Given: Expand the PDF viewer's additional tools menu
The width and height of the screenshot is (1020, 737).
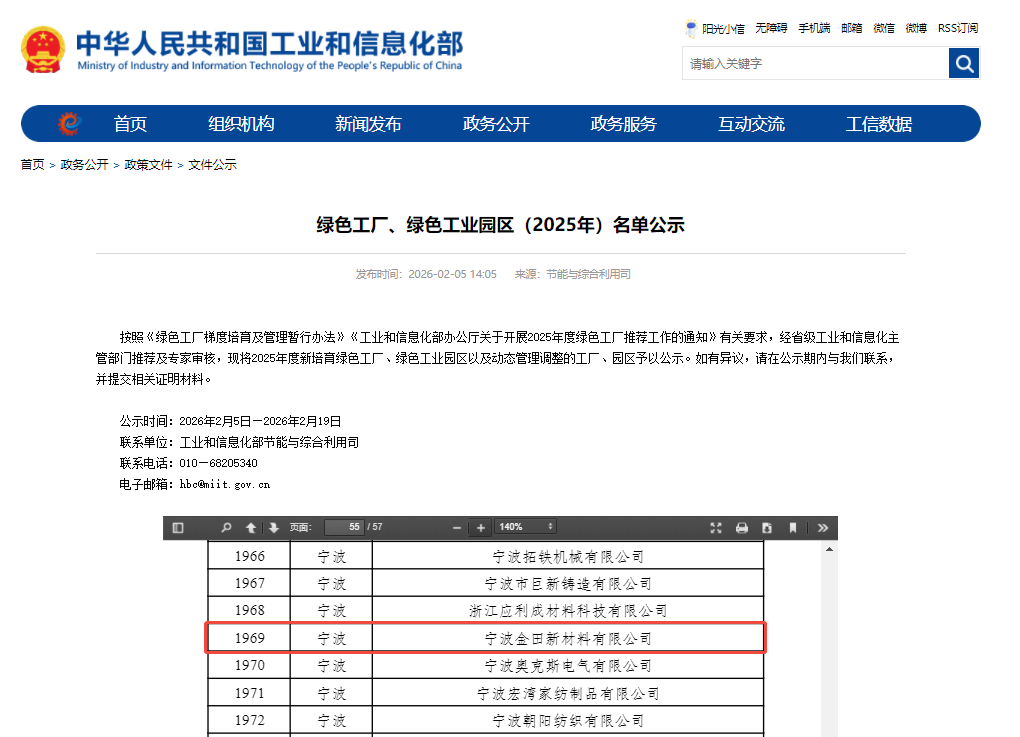Looking at the screenshot, I should click(823, 527).
